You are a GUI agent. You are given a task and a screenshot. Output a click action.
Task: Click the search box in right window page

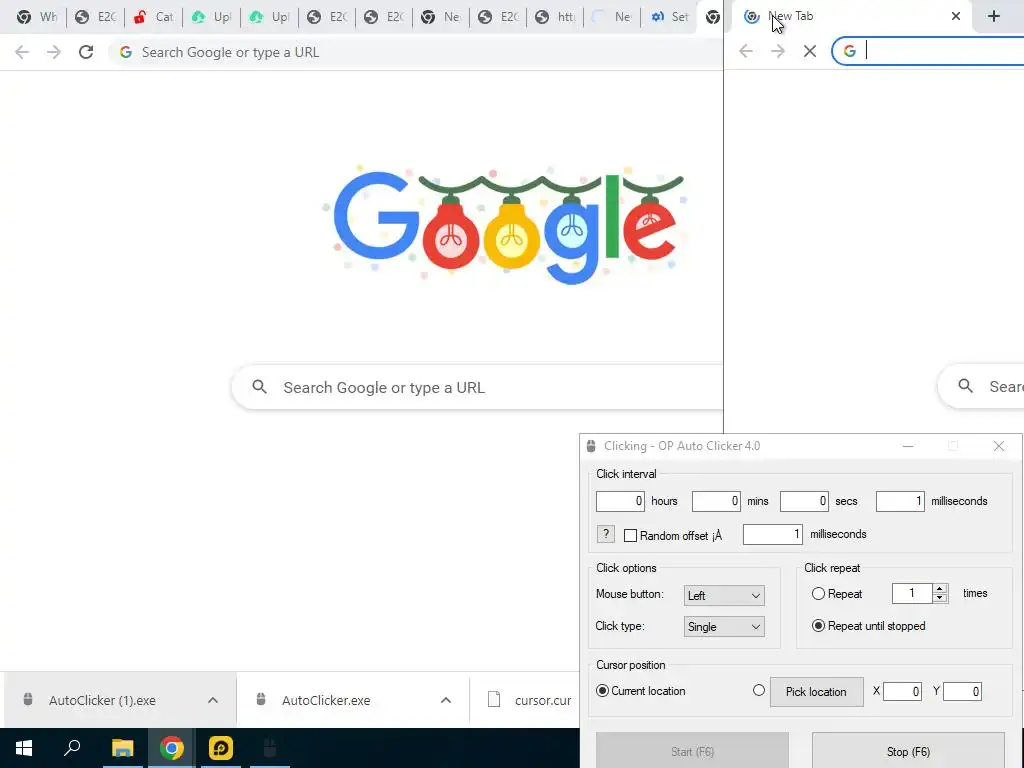(x=981, y=386)
